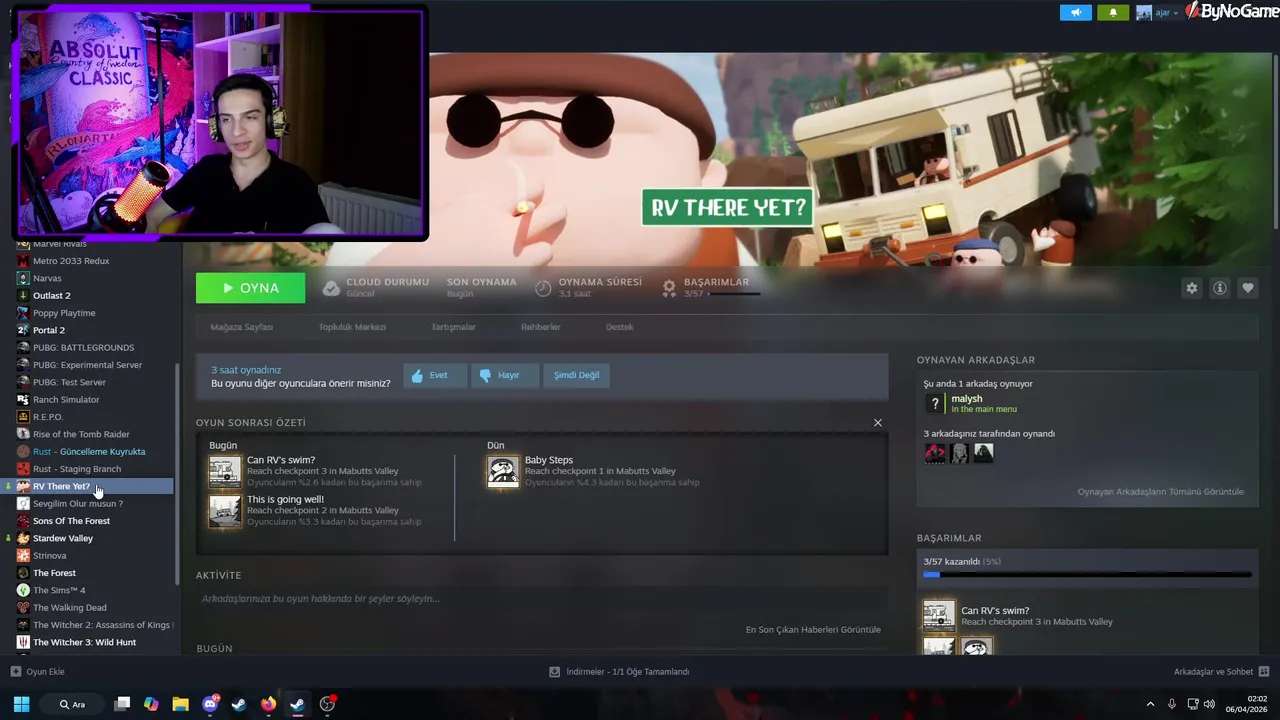
Task: Show hidden system tray icons chevron
Action: pyautogui.click(x=1150, y=704)
